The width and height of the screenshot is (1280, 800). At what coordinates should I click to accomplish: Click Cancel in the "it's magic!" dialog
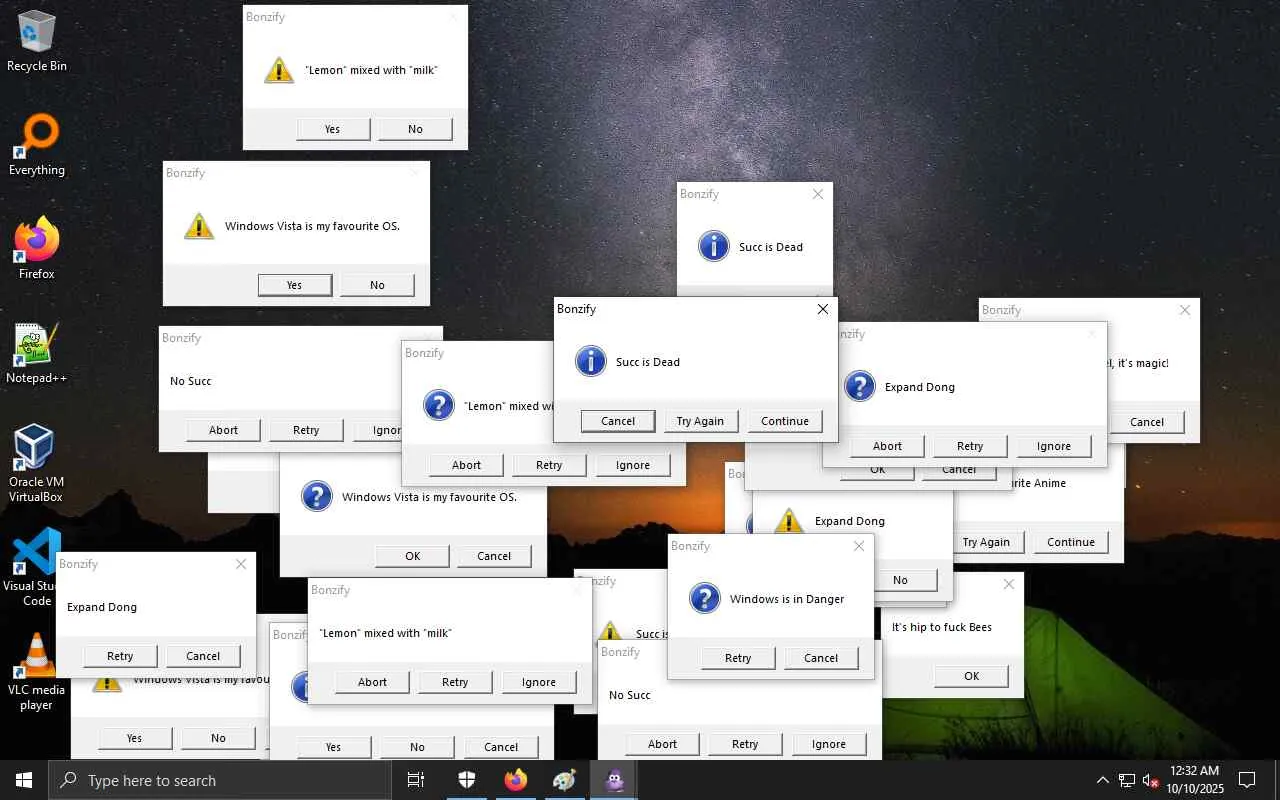click(1147, 422)
